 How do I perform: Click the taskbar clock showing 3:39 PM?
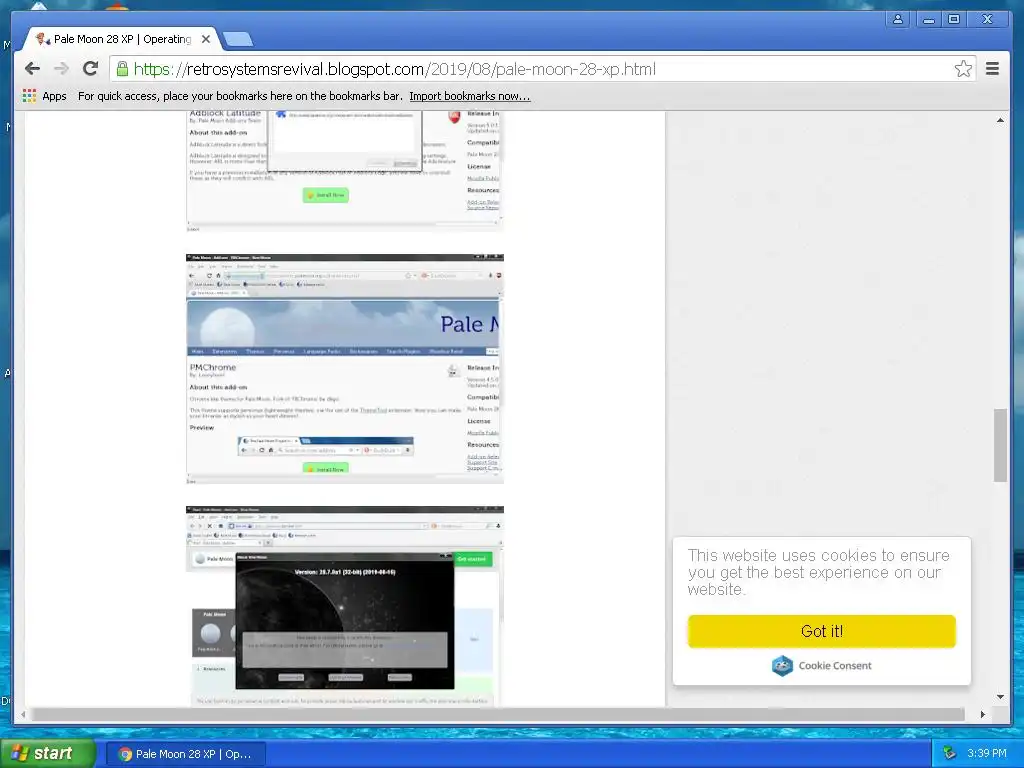[x=987, y=754]
